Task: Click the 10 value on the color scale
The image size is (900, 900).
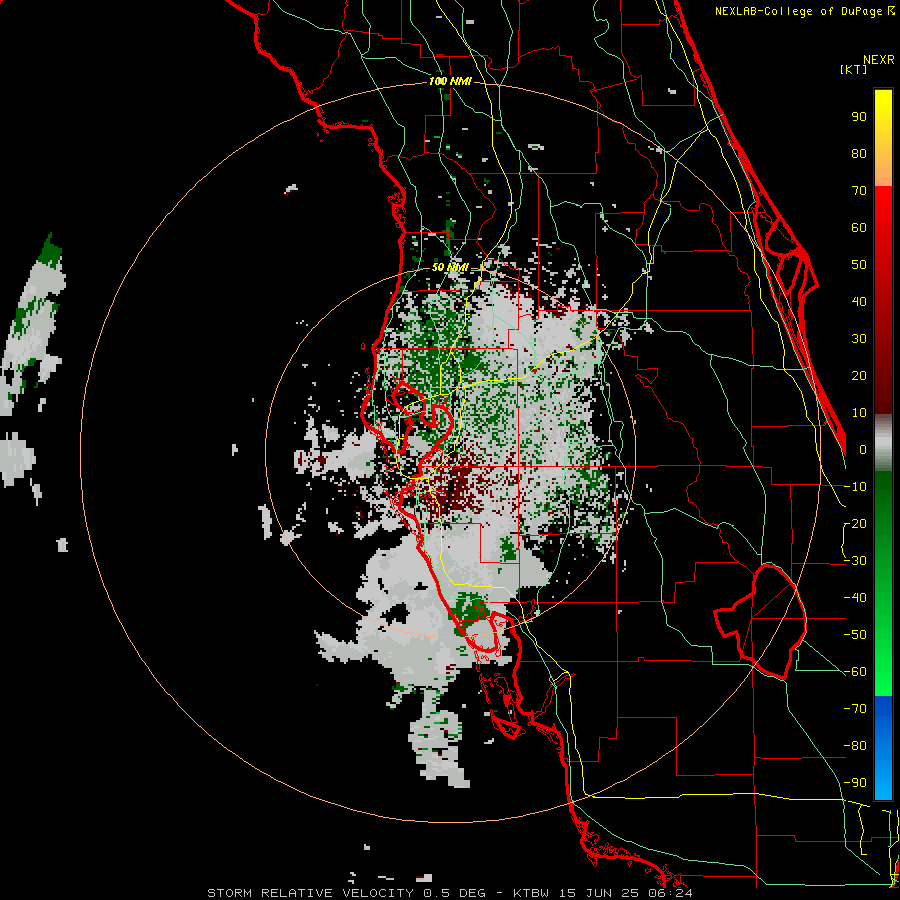Action: click(859, 413)
